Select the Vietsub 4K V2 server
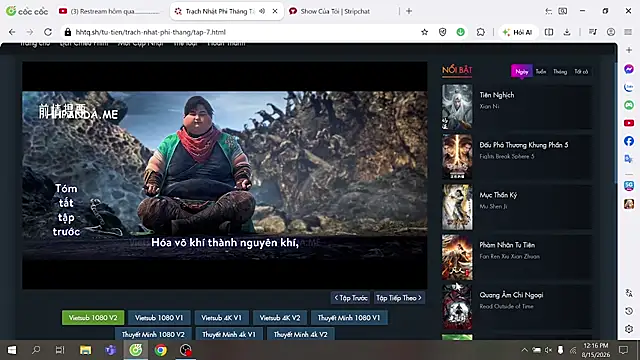The image size is (640, 360). point(280,318)
